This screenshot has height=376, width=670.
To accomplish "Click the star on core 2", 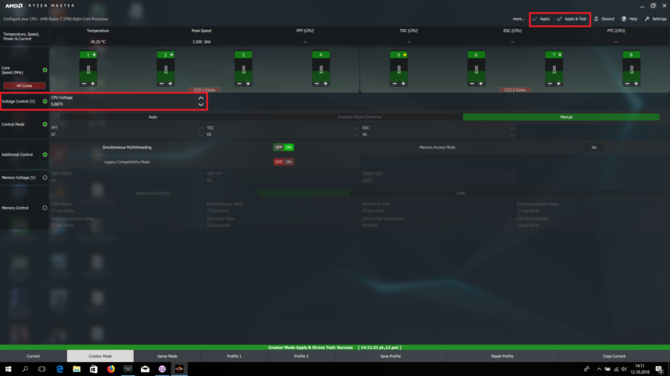I will (171, 55).
